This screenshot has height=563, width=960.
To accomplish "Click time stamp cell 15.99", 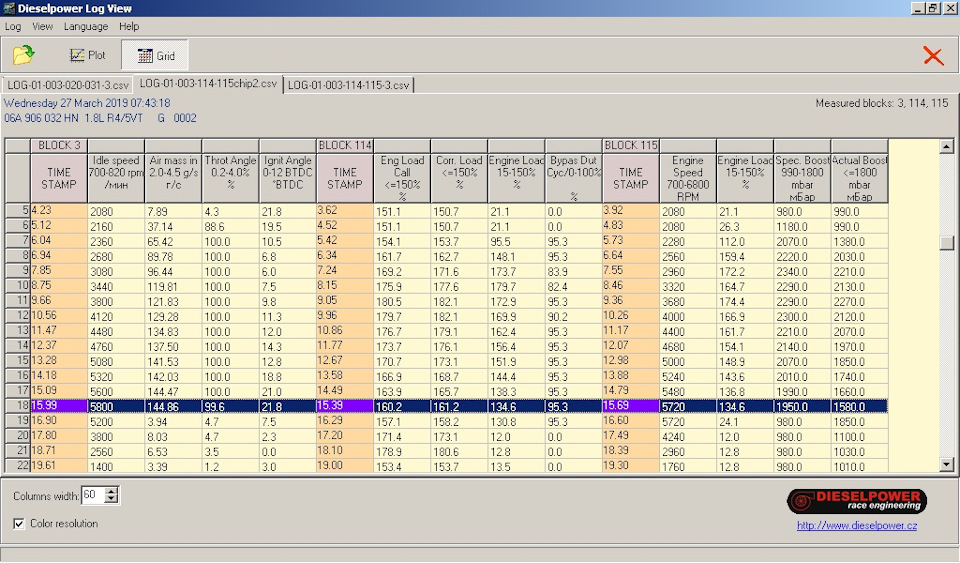I will pos(59,406).
